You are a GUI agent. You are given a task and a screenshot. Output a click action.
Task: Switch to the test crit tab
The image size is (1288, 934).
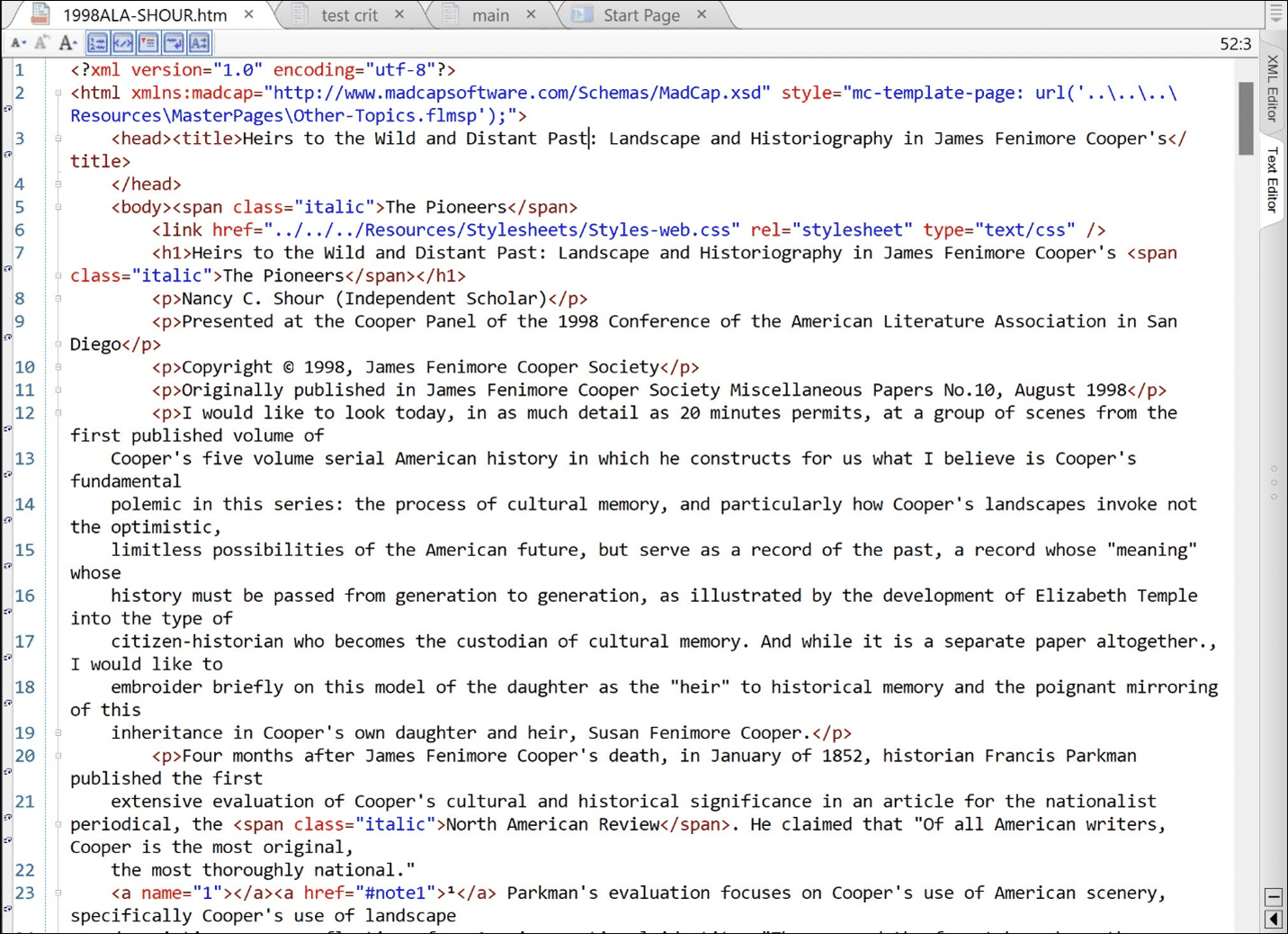[349, 15]
